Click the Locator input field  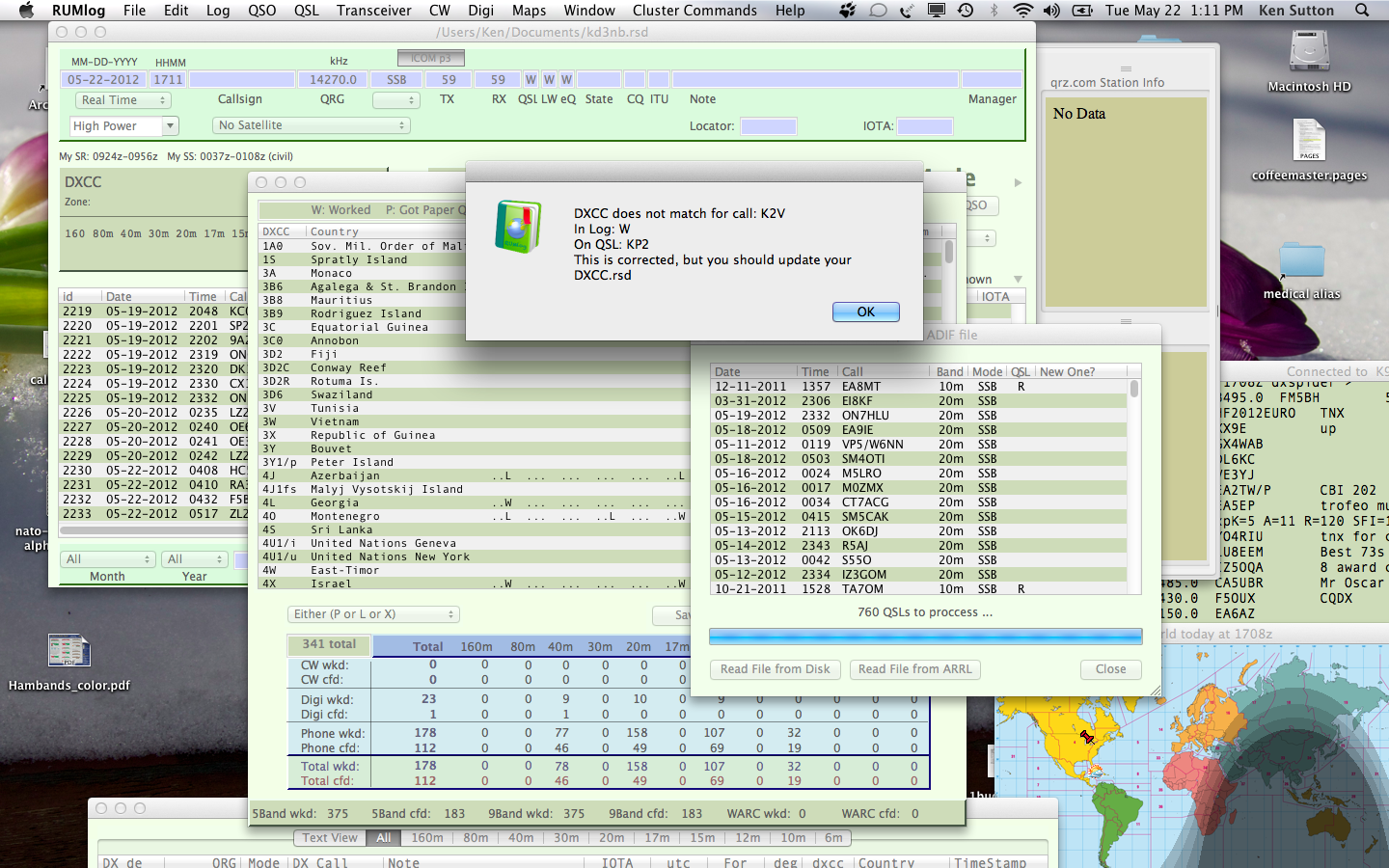pyautogui.click(x=769, y=126)
